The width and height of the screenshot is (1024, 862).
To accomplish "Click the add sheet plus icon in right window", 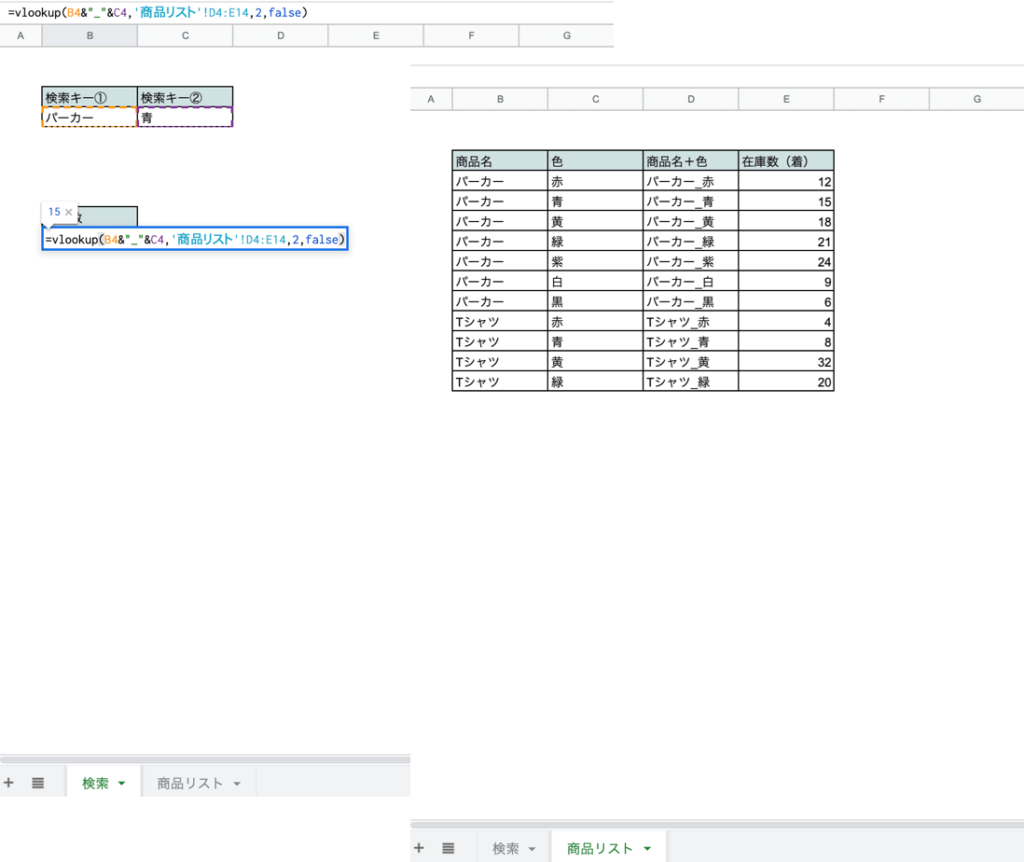I will tap(419, 848).
